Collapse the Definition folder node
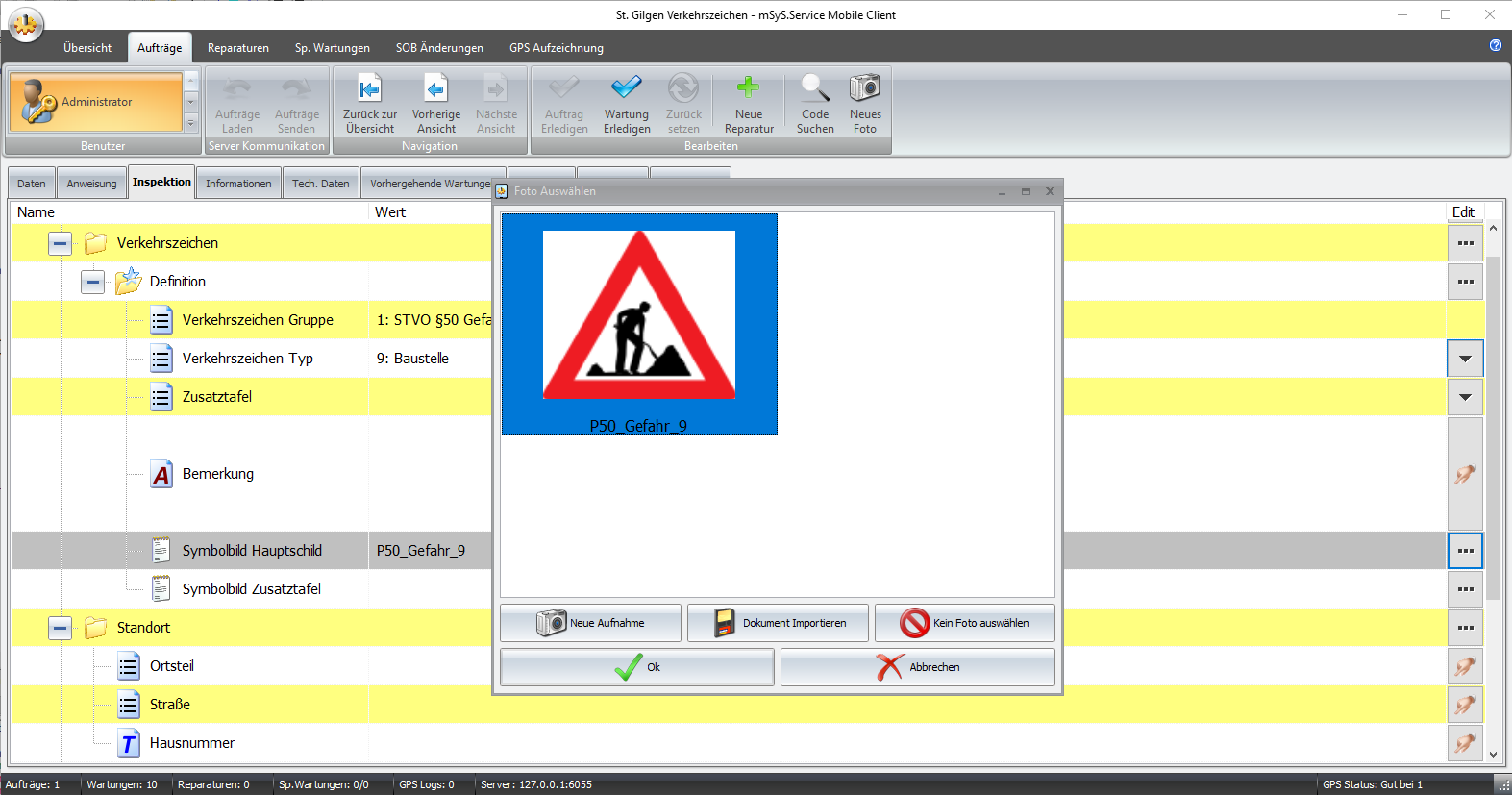Image resolution: width=1512 pixels, height=795 pixels. tap(92, 282)
